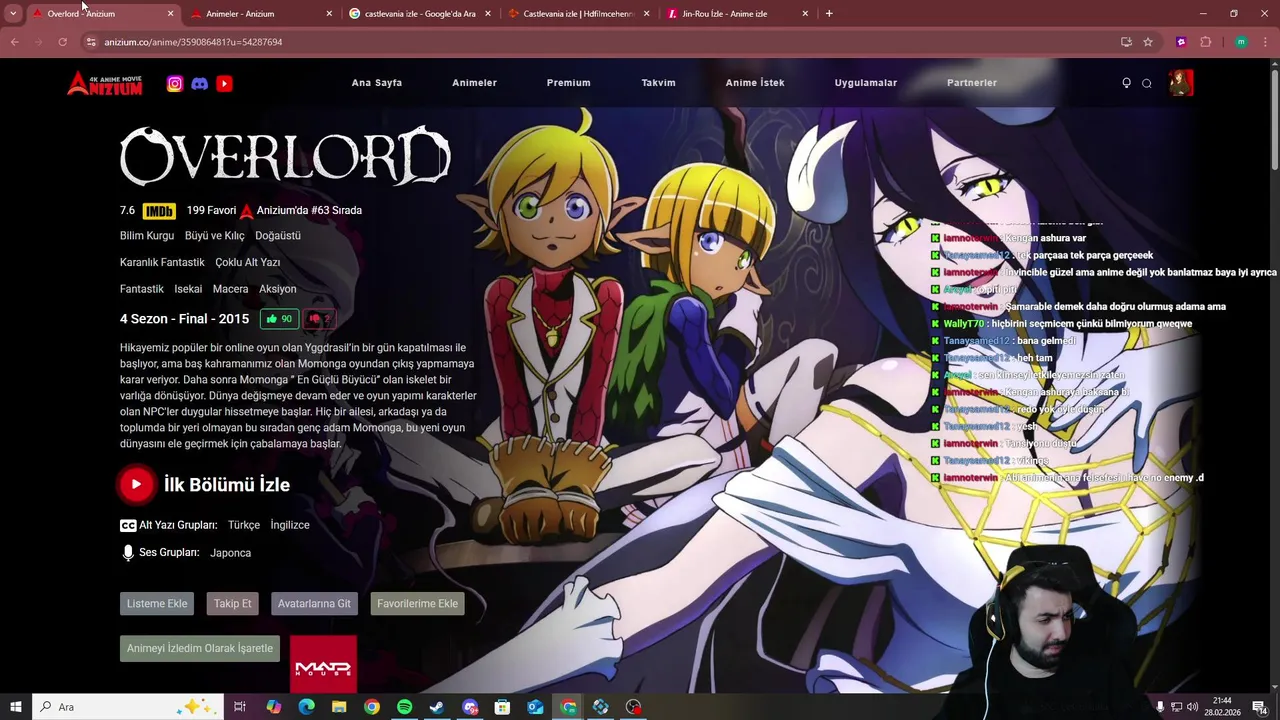Open Microsoft Edge from the taskbar
The height and width of the screenshot is (720, 1280).
306,707
